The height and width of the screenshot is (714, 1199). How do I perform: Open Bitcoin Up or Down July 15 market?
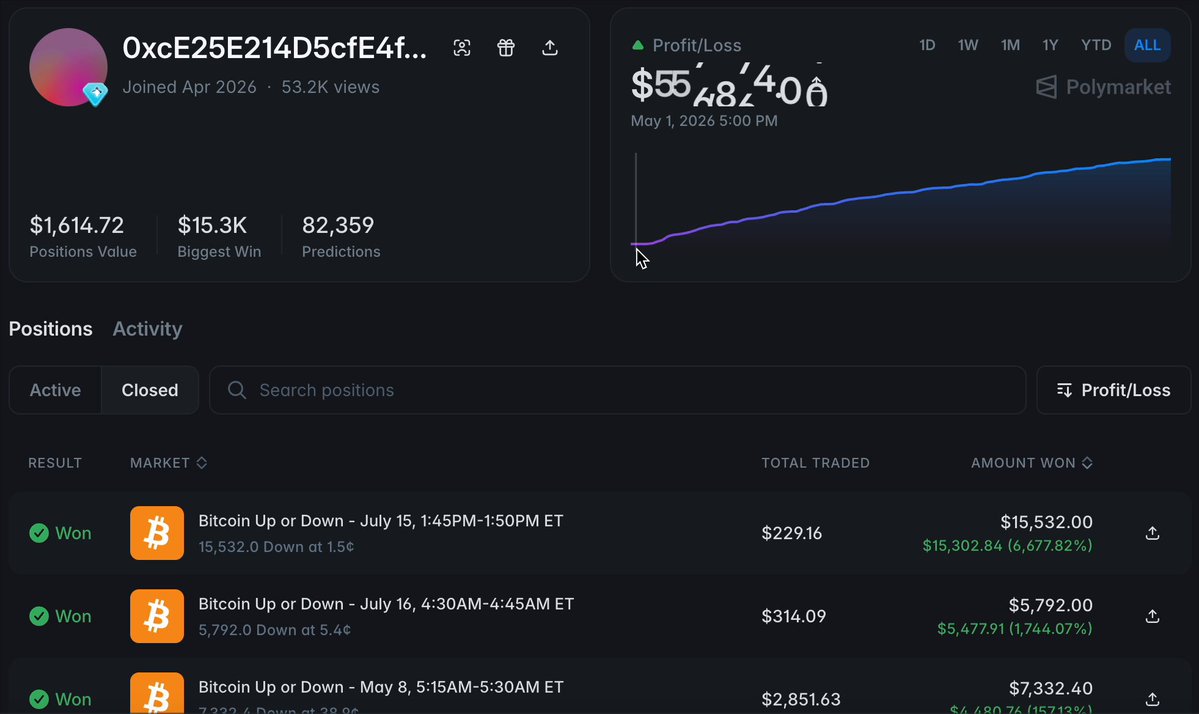click(381, 521)
